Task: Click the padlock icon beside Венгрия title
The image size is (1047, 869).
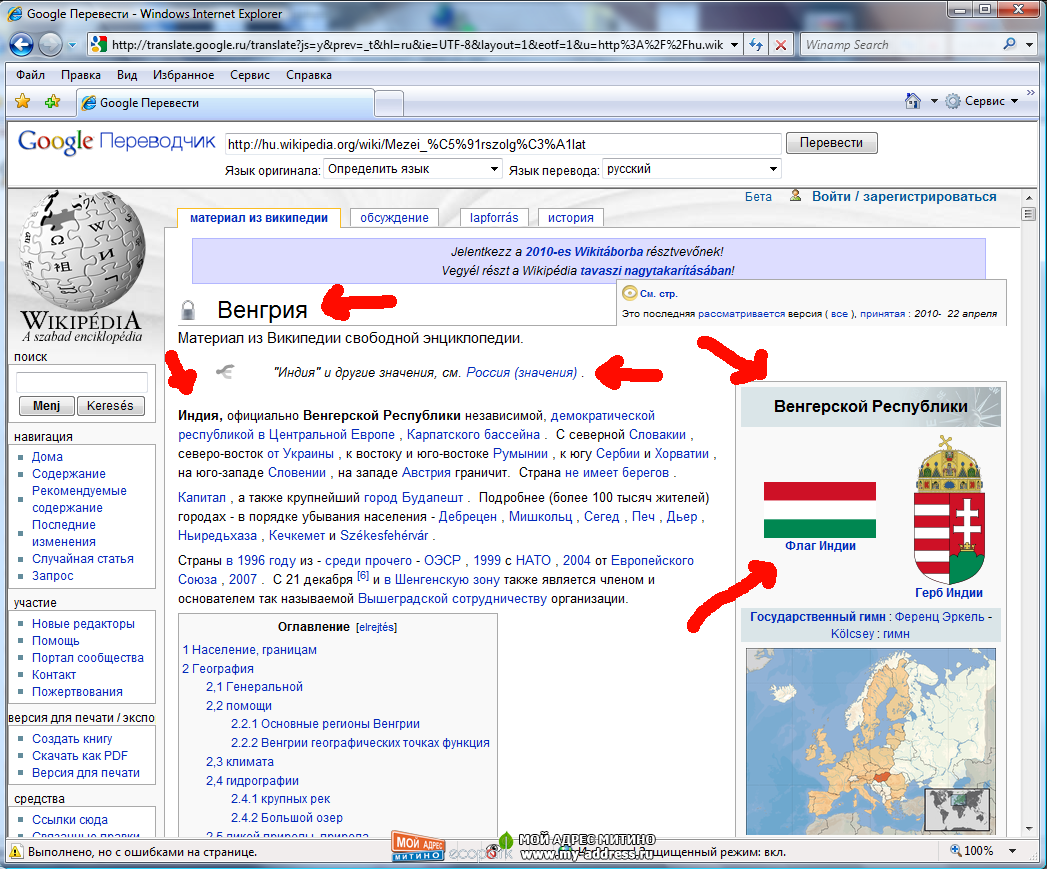Action: pyautogui.click(x=188, y=310)
